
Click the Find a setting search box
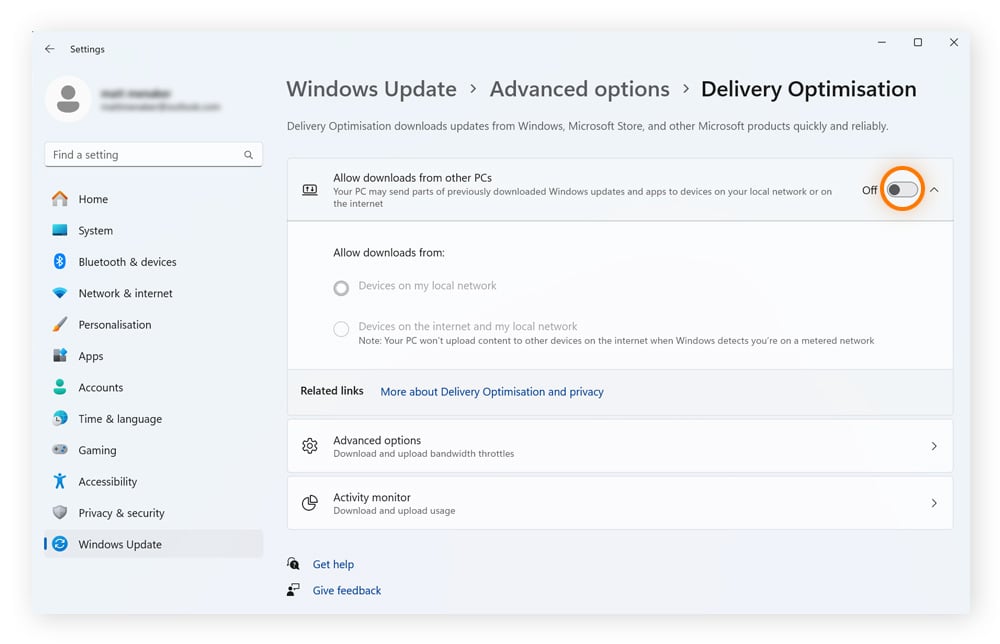(145, 155)
